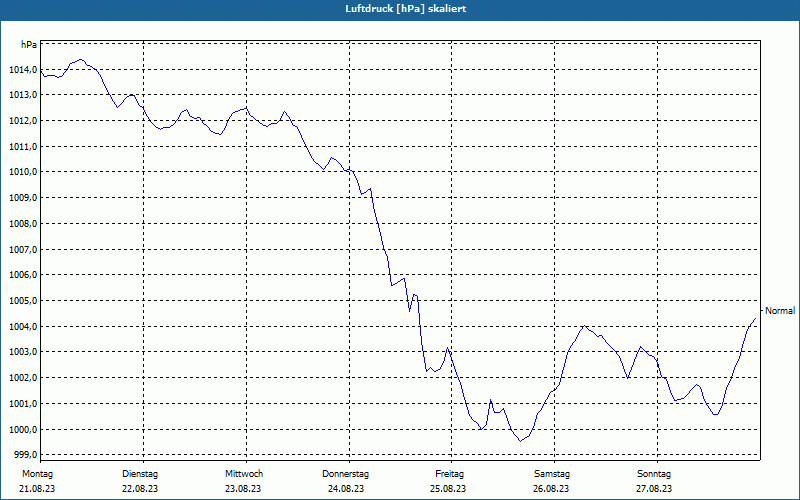Click the 1006,0 y-axis value

coord(23,275)
